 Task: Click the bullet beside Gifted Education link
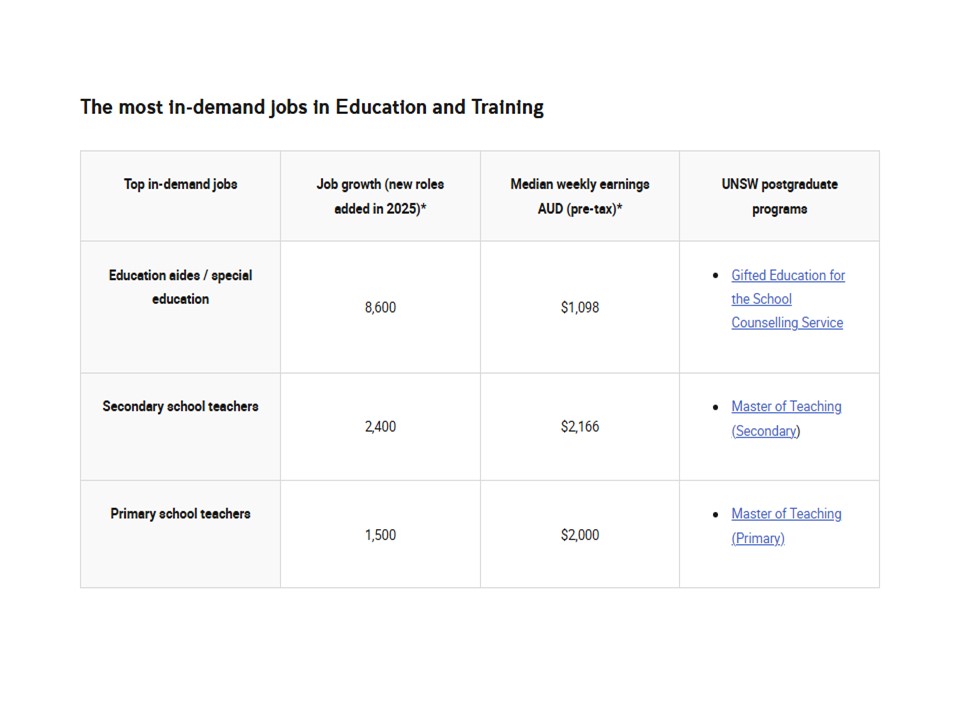coord(715,275)
